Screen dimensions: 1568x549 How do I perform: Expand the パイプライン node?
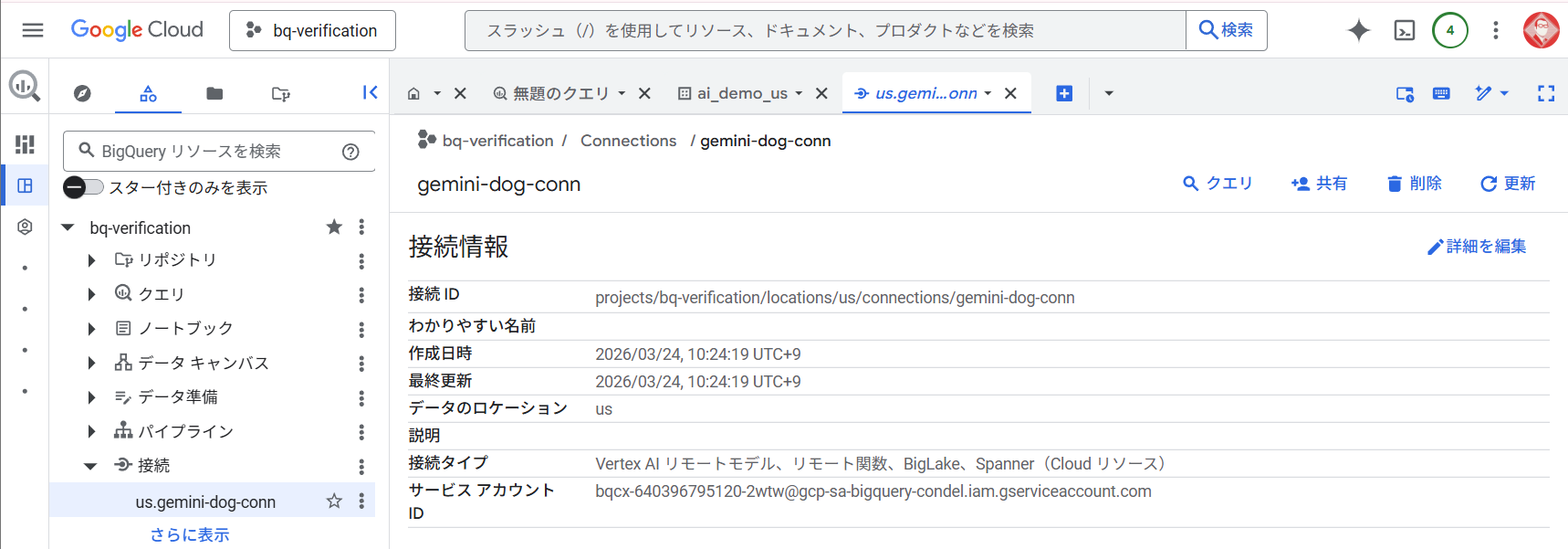91,431
